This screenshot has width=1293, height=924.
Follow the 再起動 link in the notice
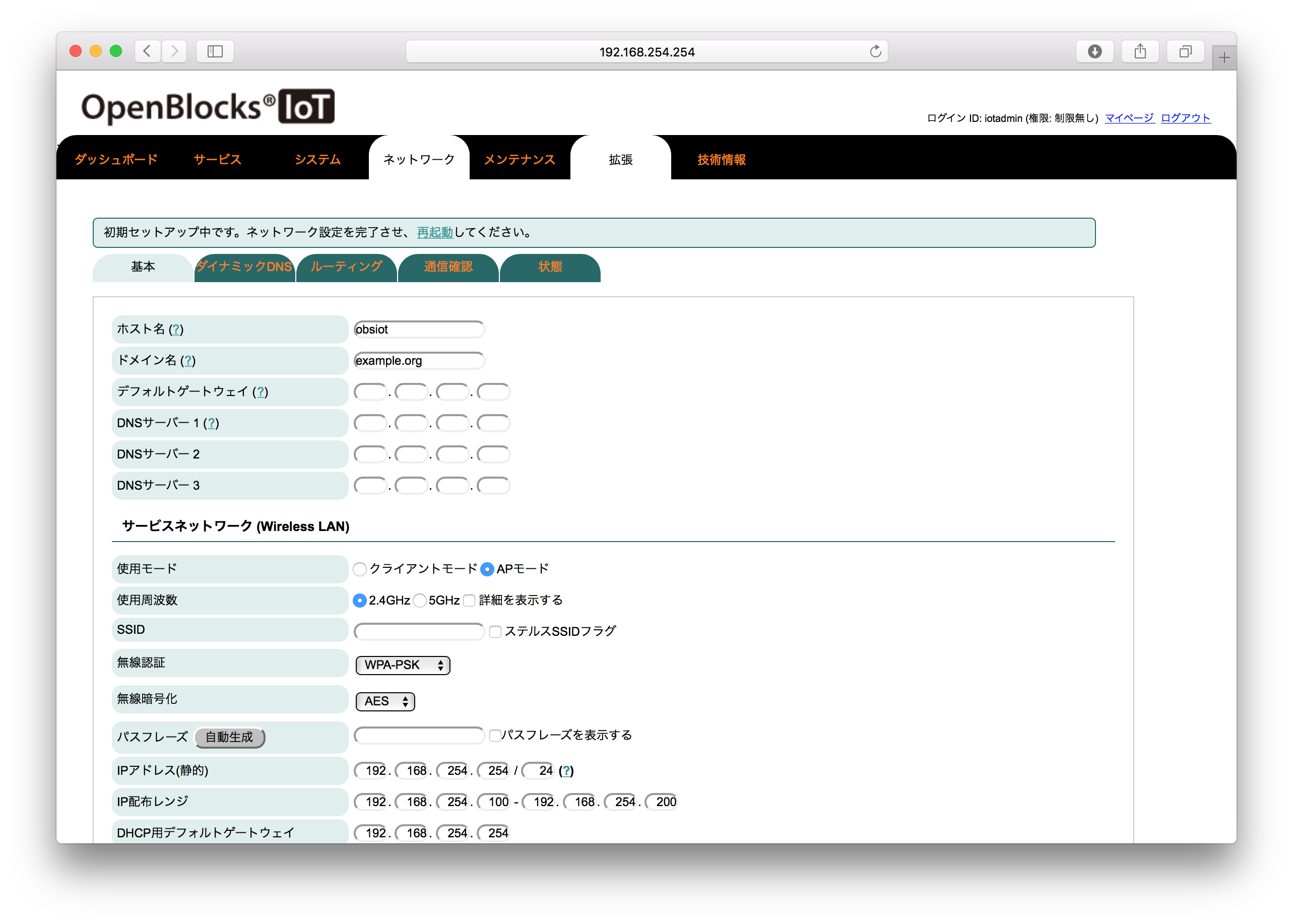[435, 232]
